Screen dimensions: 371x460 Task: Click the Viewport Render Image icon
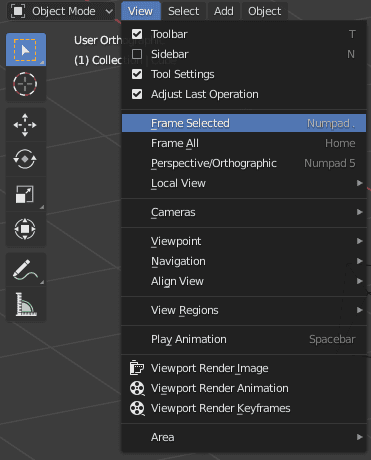coord(137,368)
